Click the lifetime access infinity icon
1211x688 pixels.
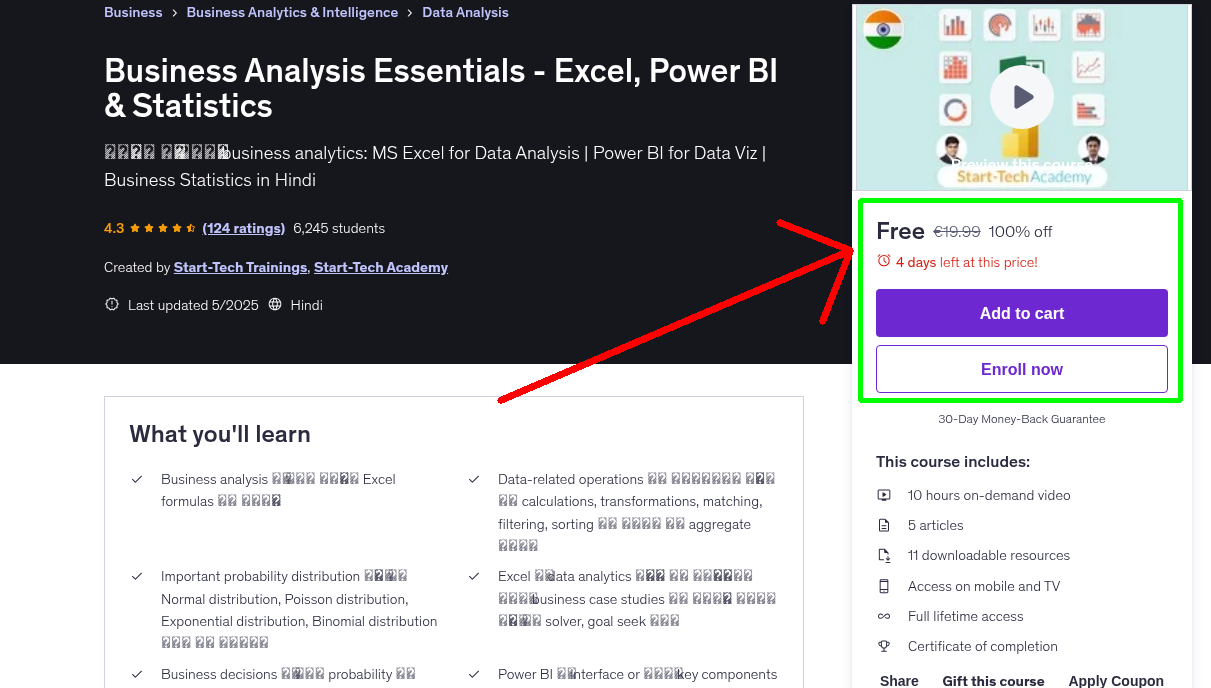click(x=884, y=616)
